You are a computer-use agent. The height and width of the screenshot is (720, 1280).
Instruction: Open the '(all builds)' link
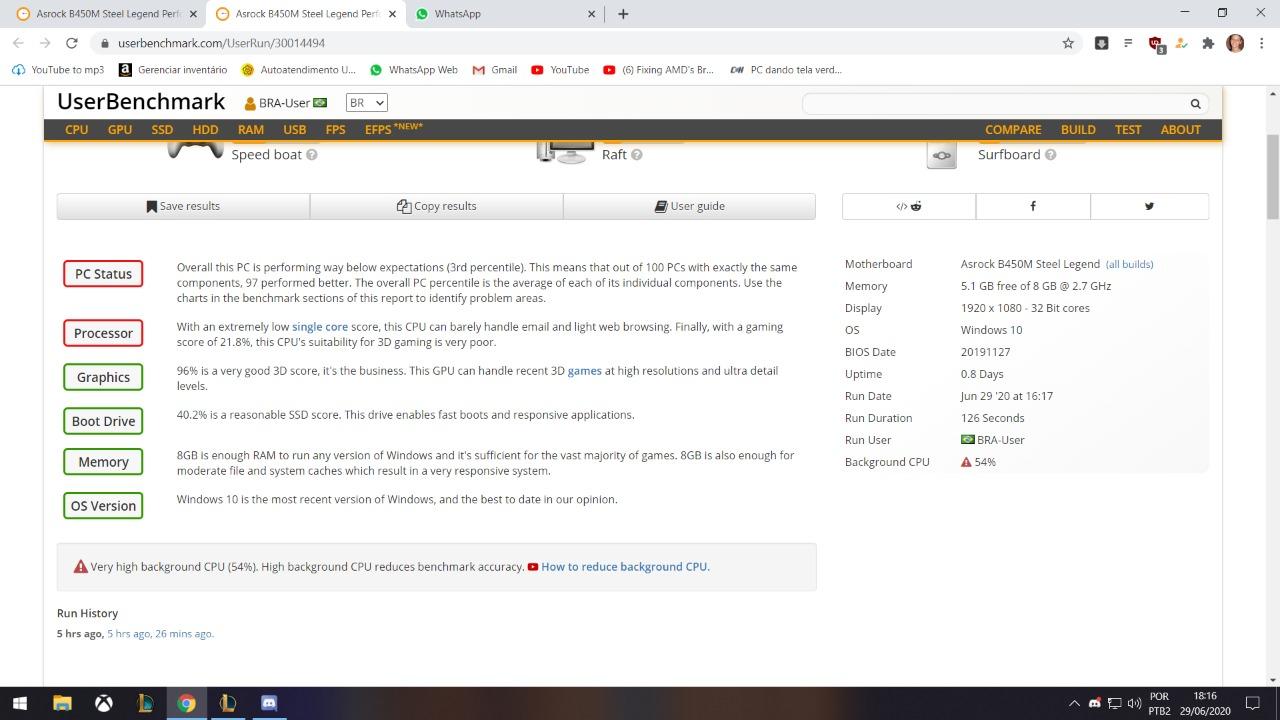[1129, 264]
